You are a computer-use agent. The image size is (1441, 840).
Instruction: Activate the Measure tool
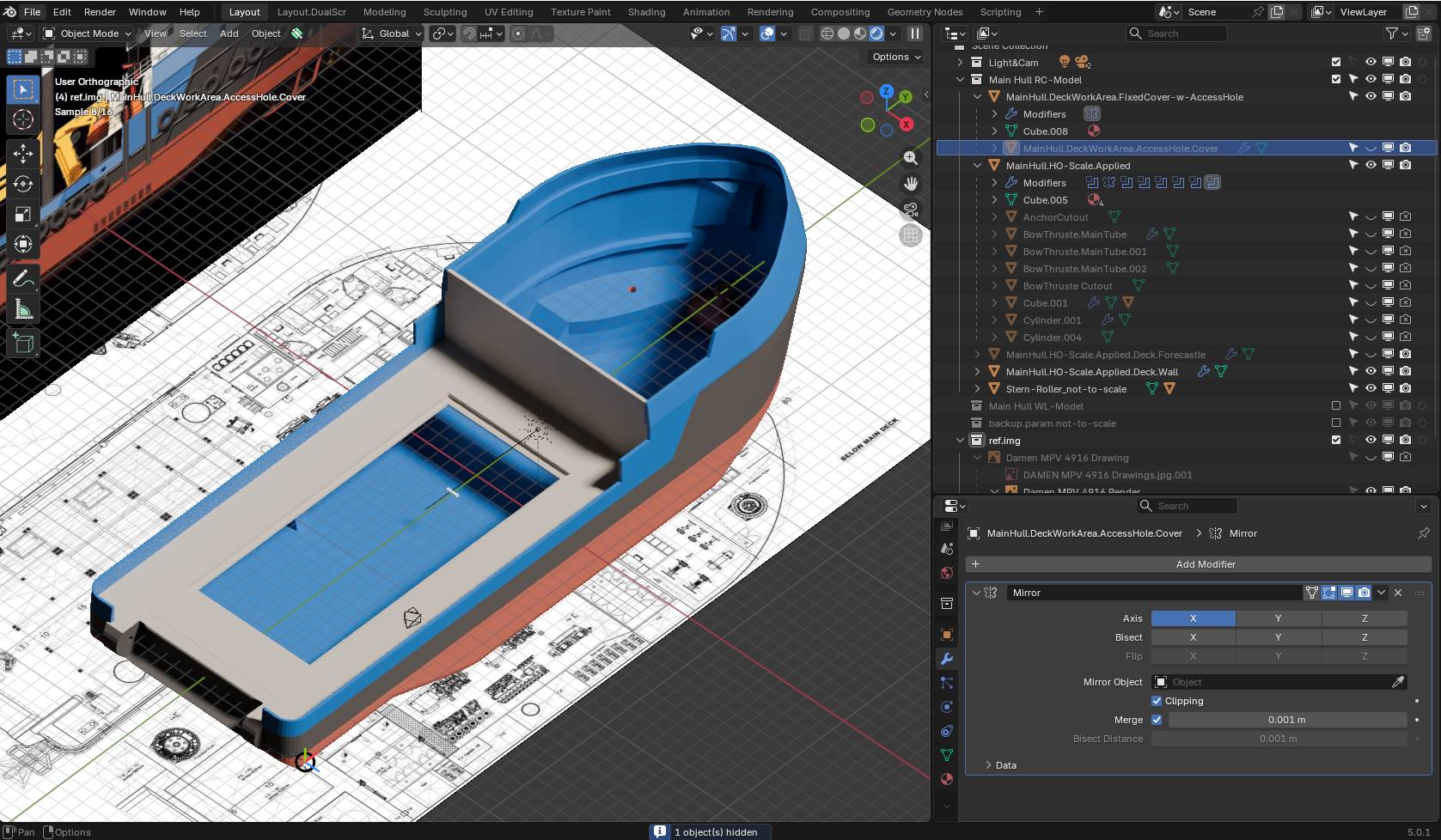[23, 309]
